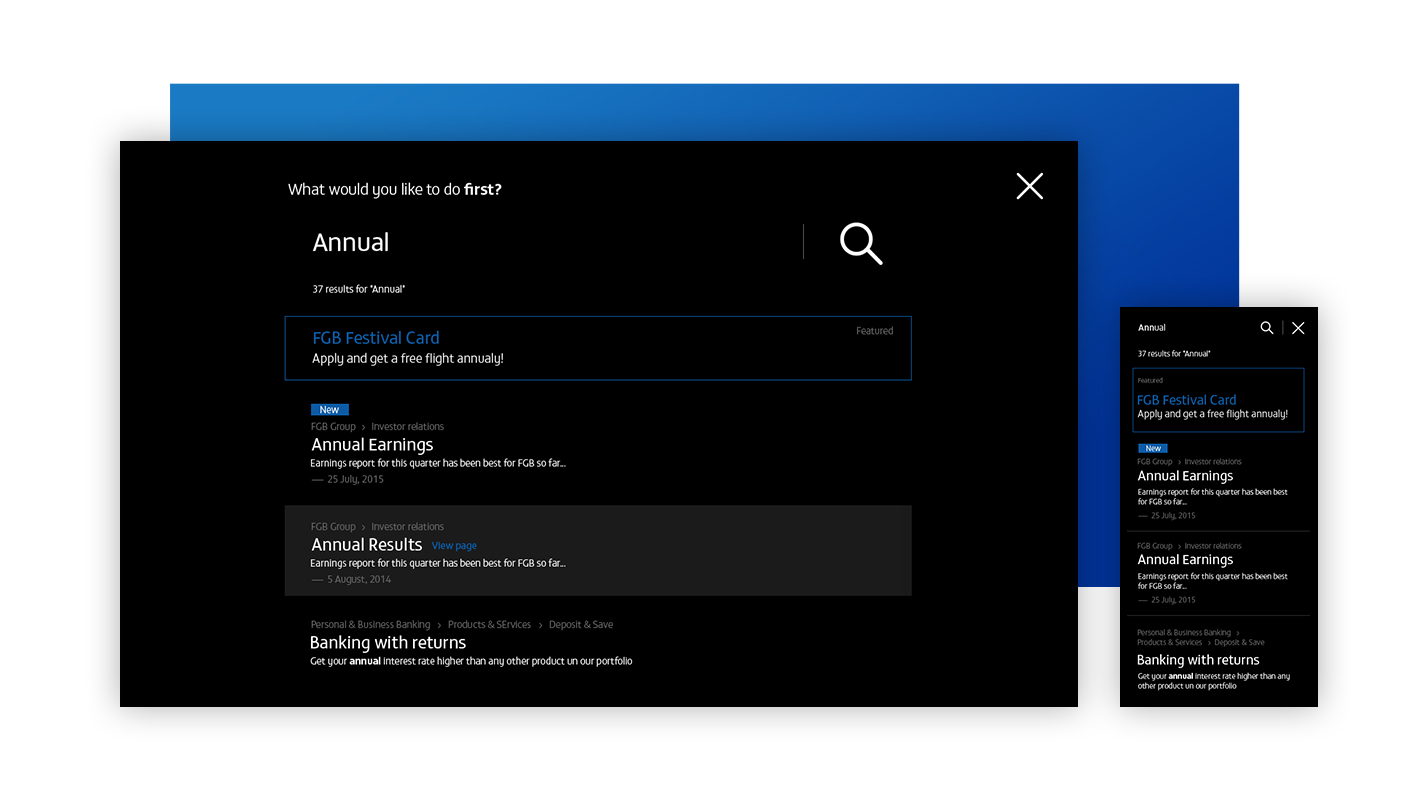This screenshot has width=1426, height=797.
Task: Open 'Banking with returns' in the mobile panel
Action: [1197, 660]
